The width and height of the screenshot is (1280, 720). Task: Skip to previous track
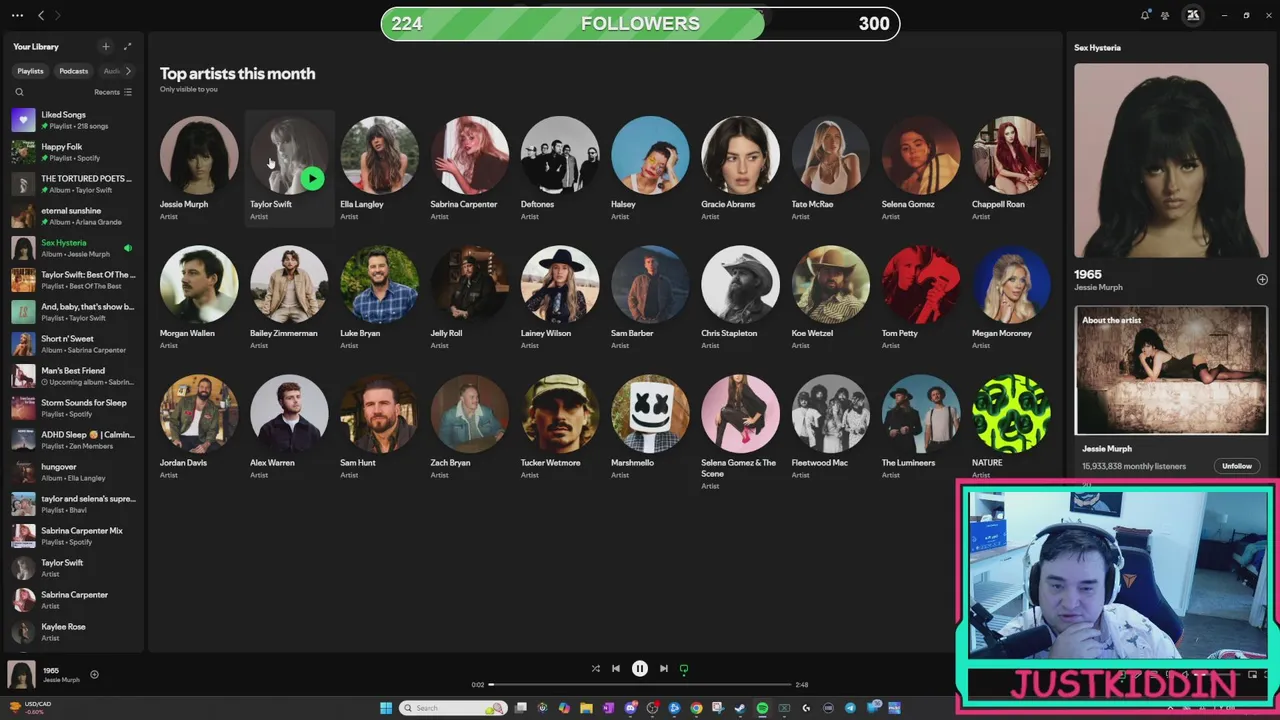tap(616, 669)
